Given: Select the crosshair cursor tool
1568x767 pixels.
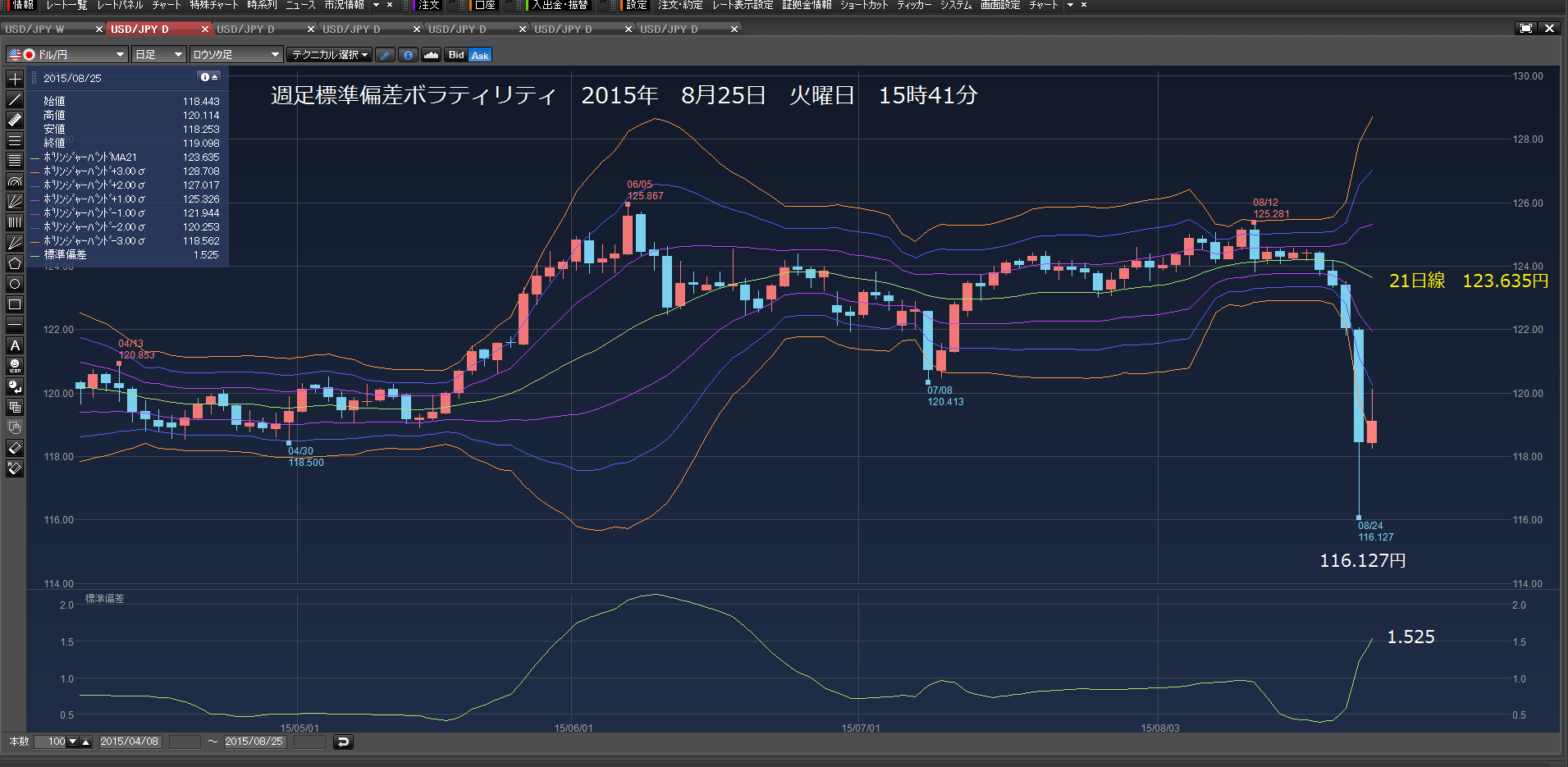Looking at the screenshot, I should pos(15,80).
